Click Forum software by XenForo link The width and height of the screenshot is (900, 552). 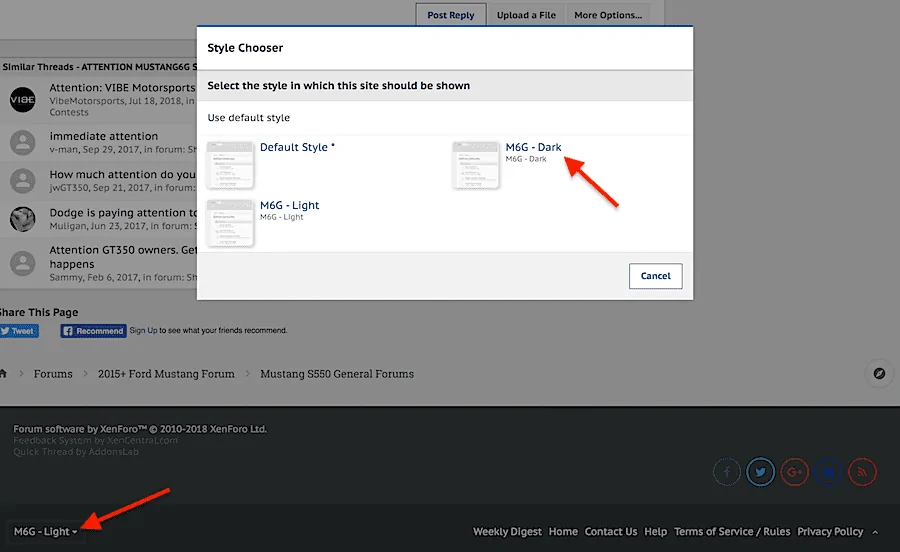coord(140,429)
